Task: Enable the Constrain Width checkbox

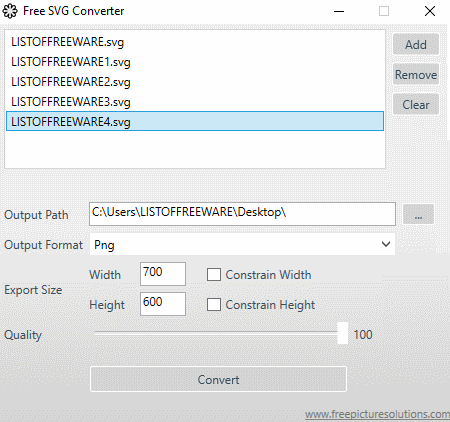Action: coord(214,275)
